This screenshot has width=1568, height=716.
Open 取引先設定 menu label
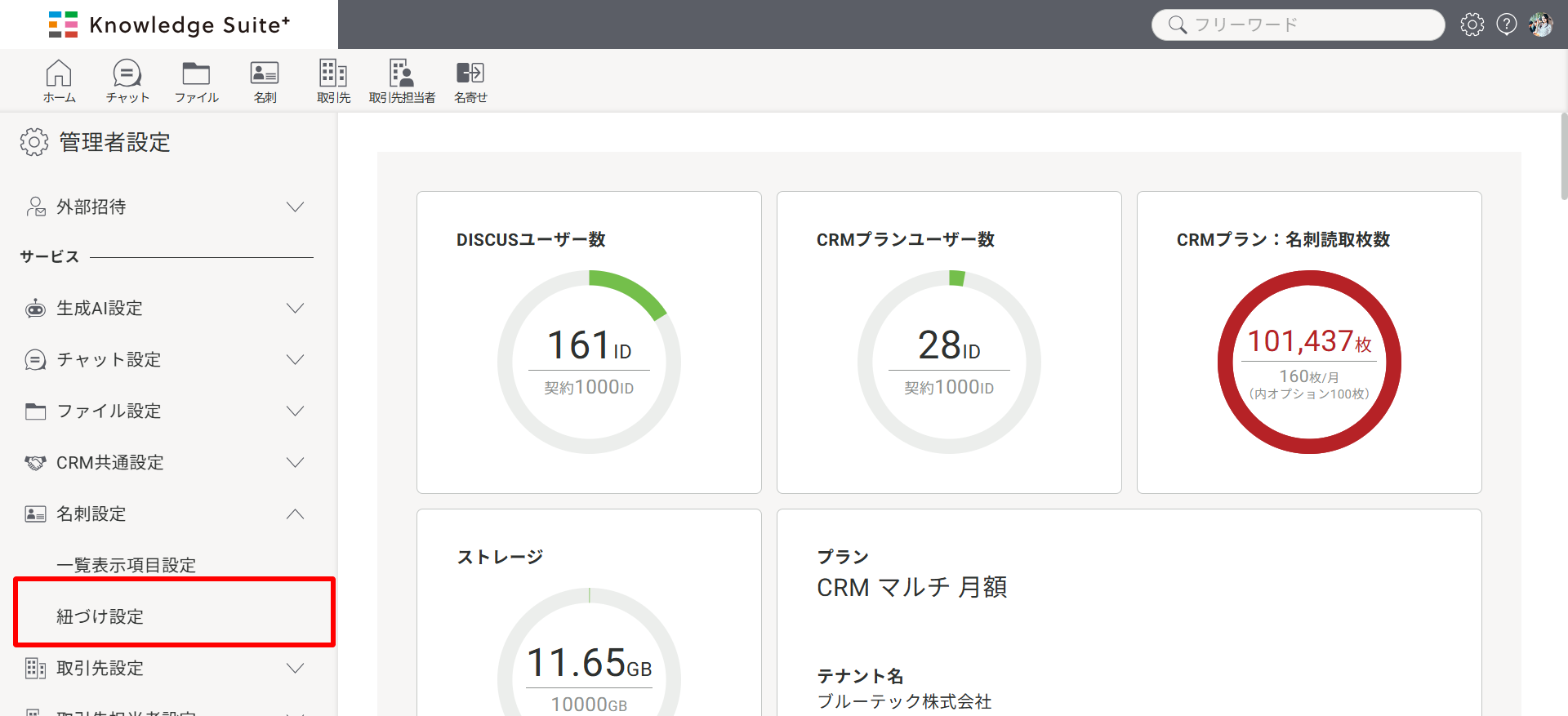coord(100,669)
